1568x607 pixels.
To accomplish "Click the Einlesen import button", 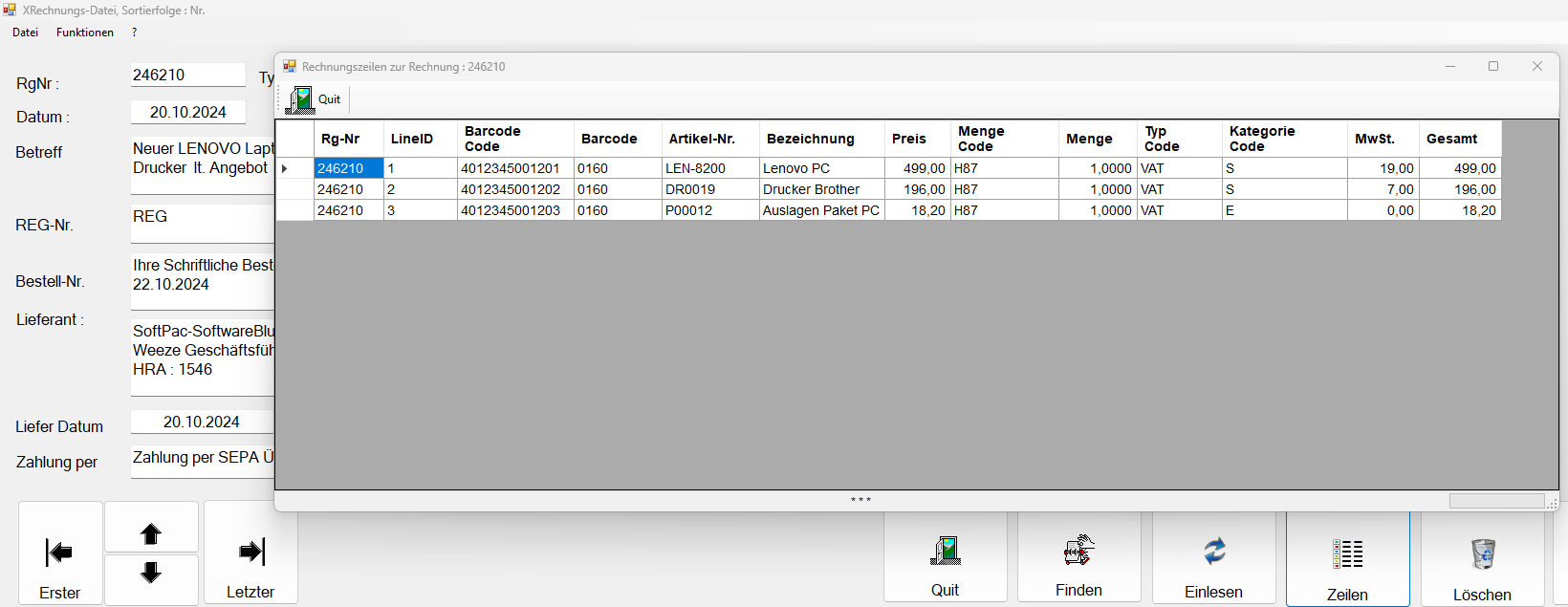I will [x=1213, y=558].
